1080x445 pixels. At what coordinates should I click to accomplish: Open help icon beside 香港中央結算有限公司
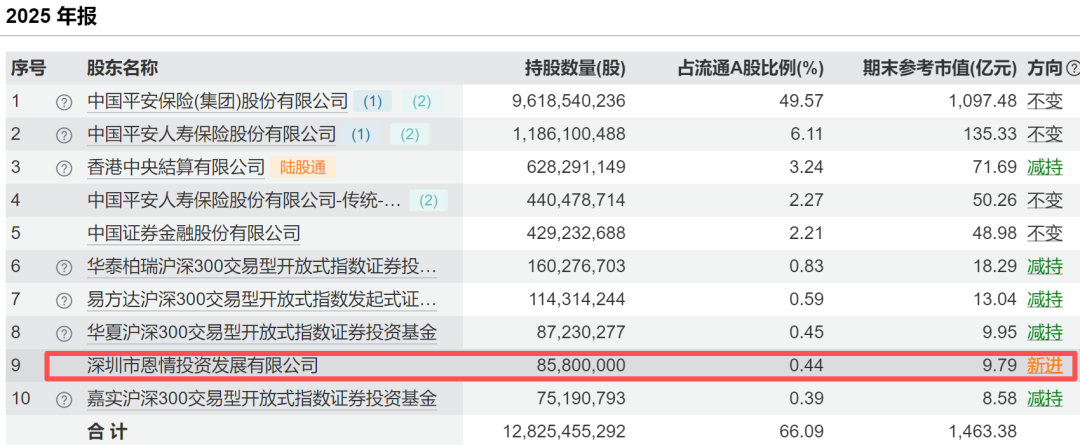[63, 167]
